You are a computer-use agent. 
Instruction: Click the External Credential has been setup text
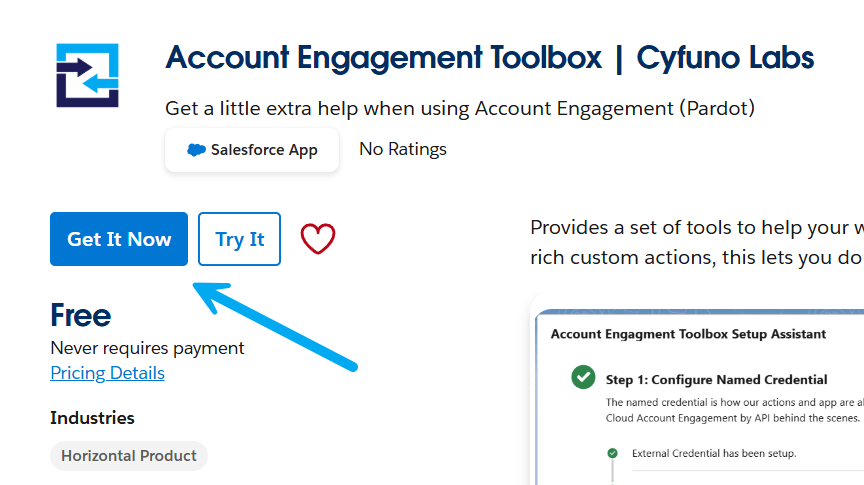tap(714, 453)
